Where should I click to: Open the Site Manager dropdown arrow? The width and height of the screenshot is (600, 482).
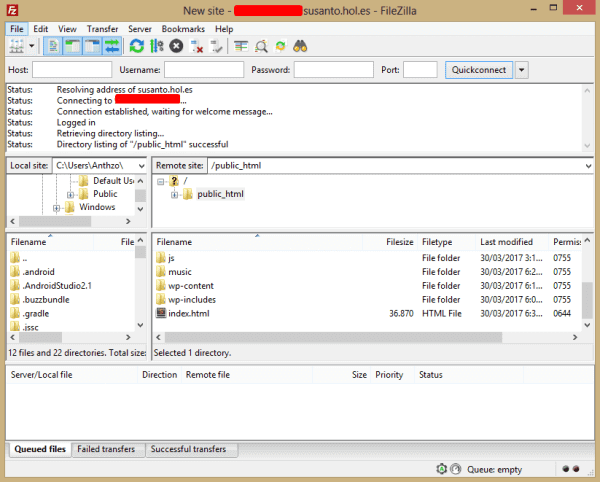click(x=32, y=46)
